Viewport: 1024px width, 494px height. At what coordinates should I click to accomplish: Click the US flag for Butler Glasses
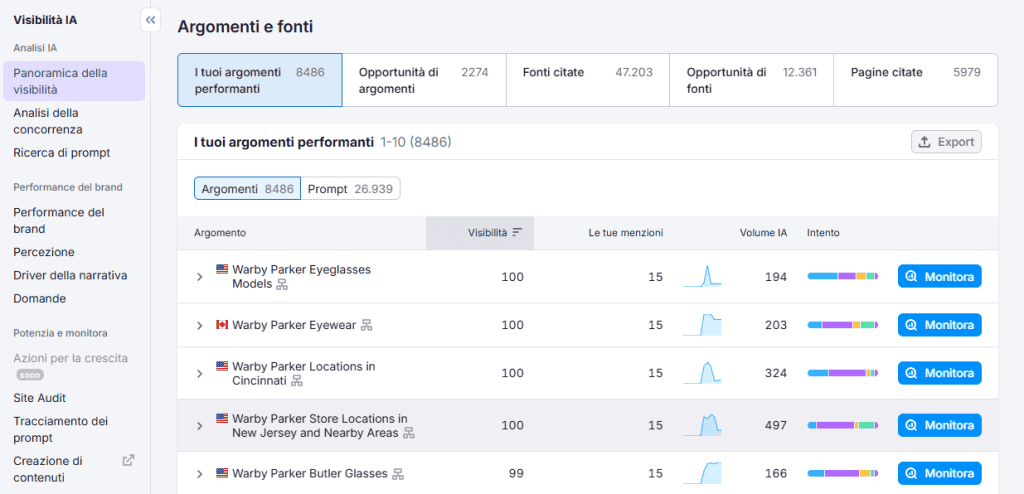(222, 472)
